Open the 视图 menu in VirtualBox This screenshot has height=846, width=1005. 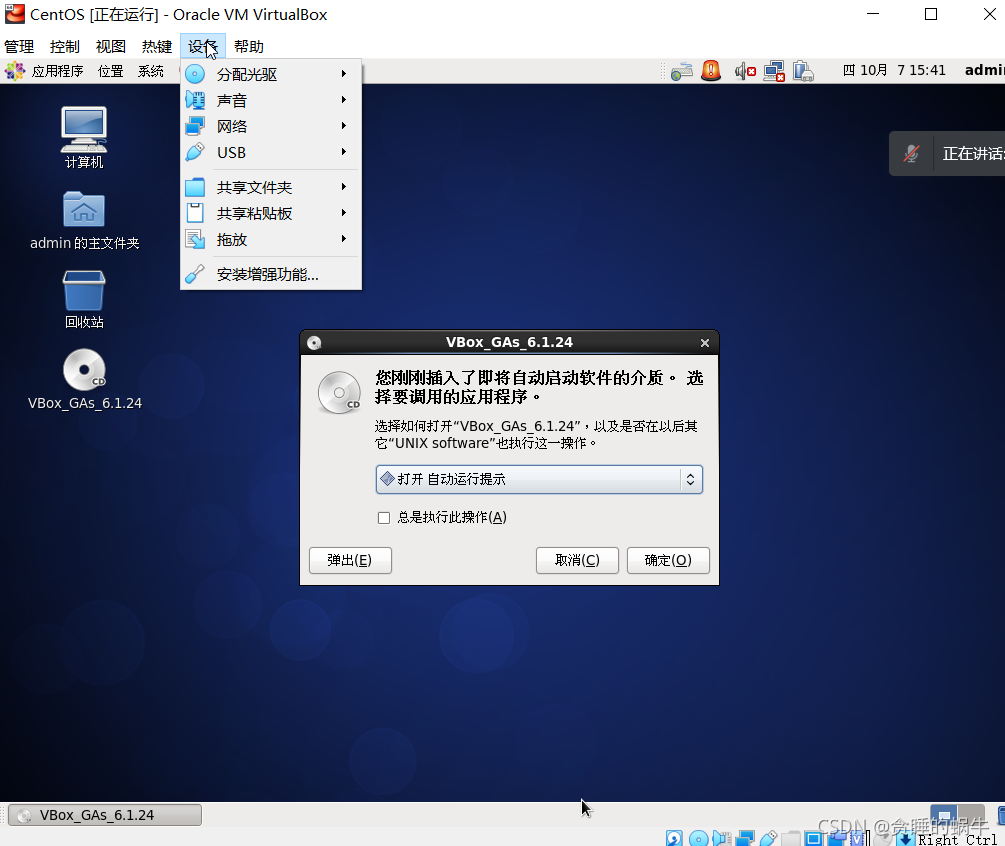pyautogui.click(x=111, y=47)
